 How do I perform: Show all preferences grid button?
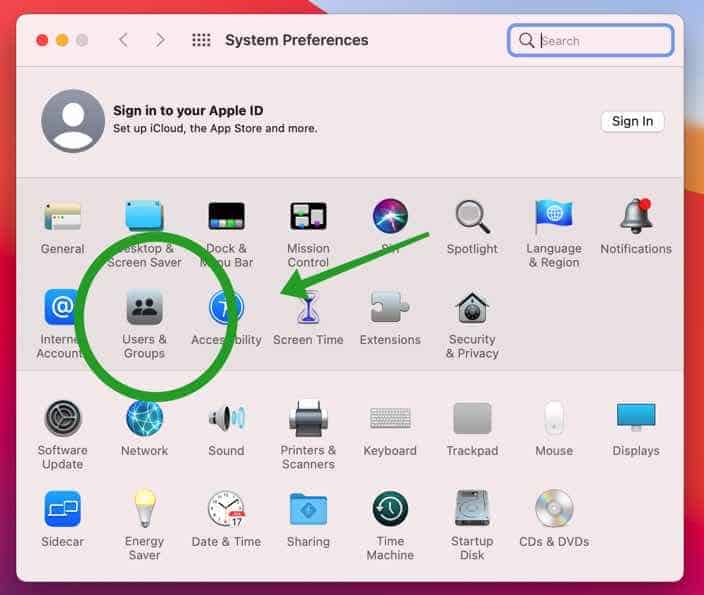click(x=201, y=40)
